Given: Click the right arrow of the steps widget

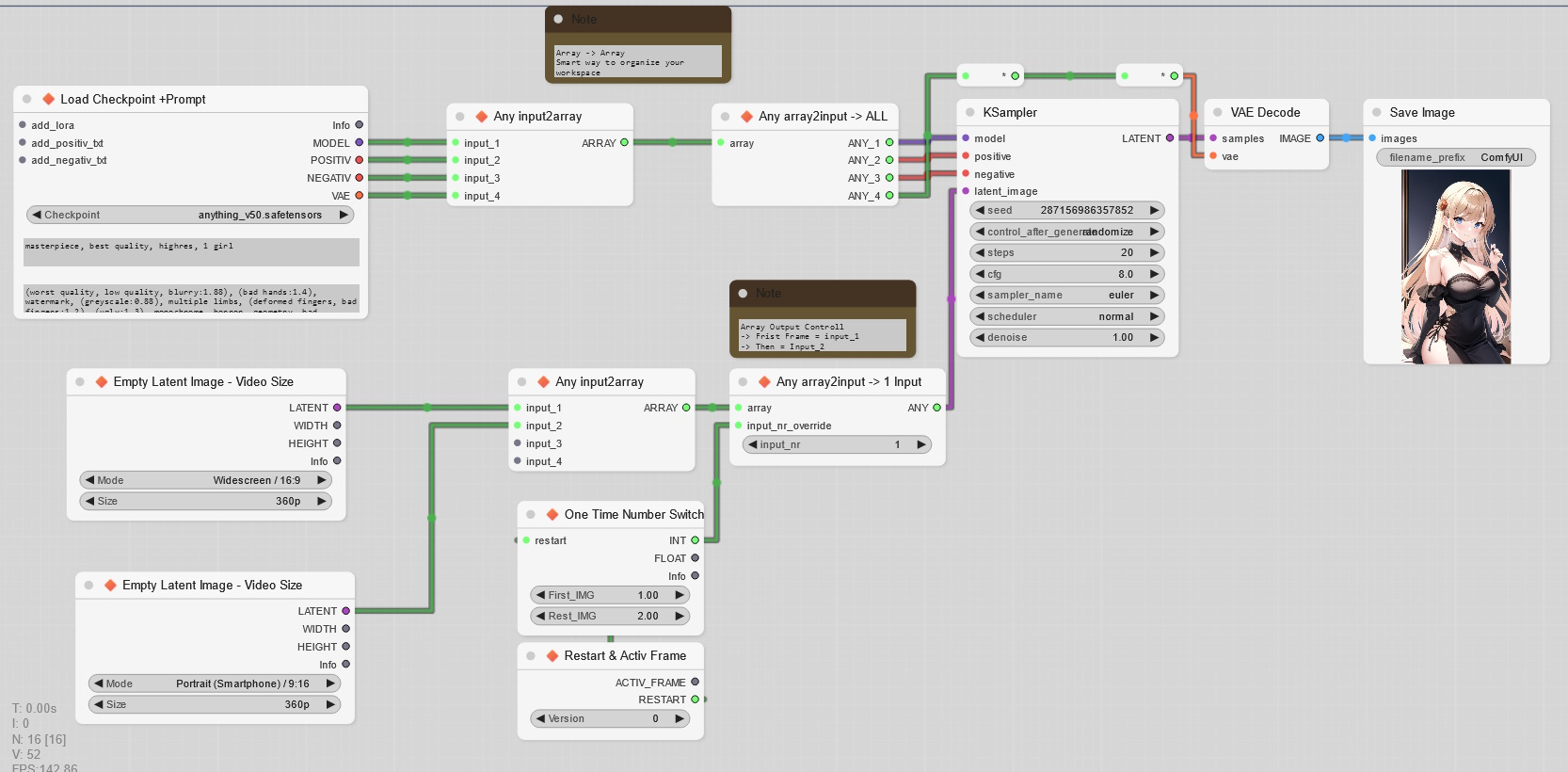Looking at the screenshot, I should [1154, 252].
